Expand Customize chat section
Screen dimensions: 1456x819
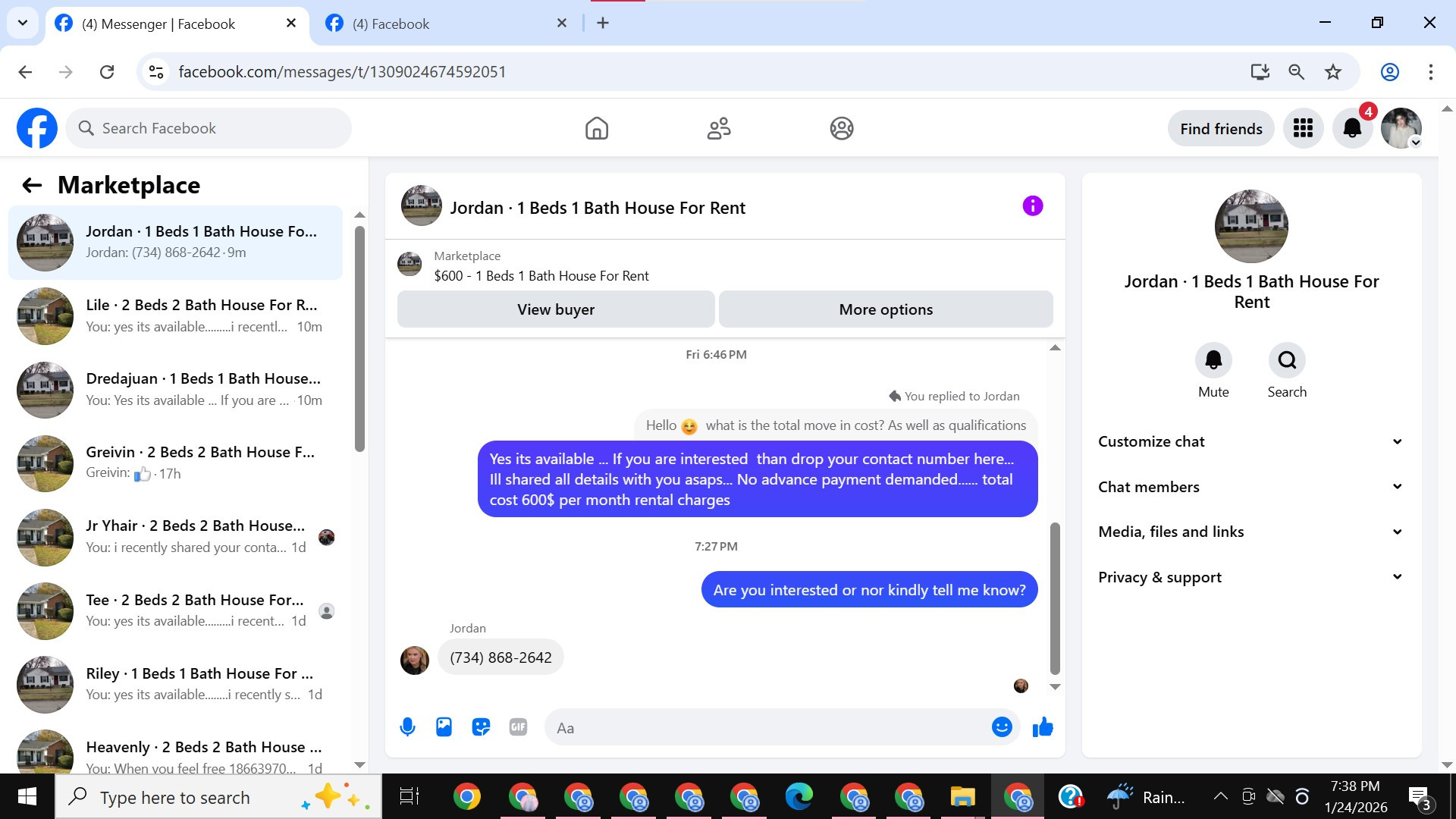coord(1250,441)
